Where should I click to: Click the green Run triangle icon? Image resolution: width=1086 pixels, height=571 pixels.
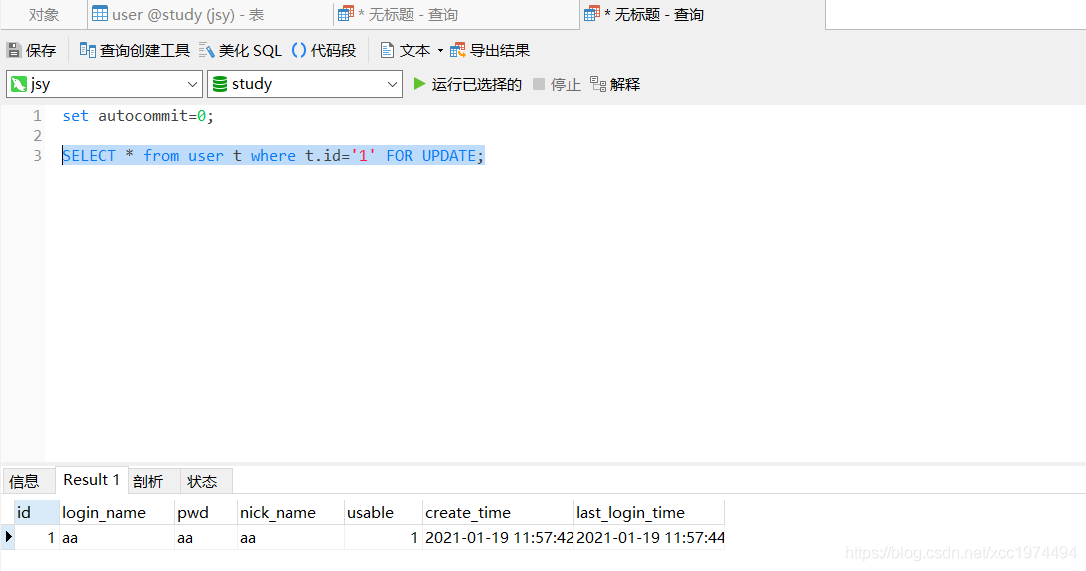pos(419,84)
